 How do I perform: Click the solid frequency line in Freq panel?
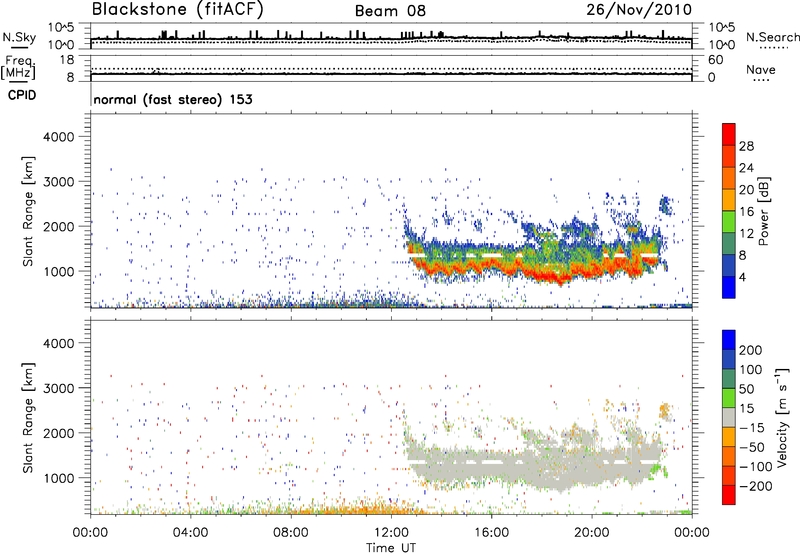click(x=391, y=74)
